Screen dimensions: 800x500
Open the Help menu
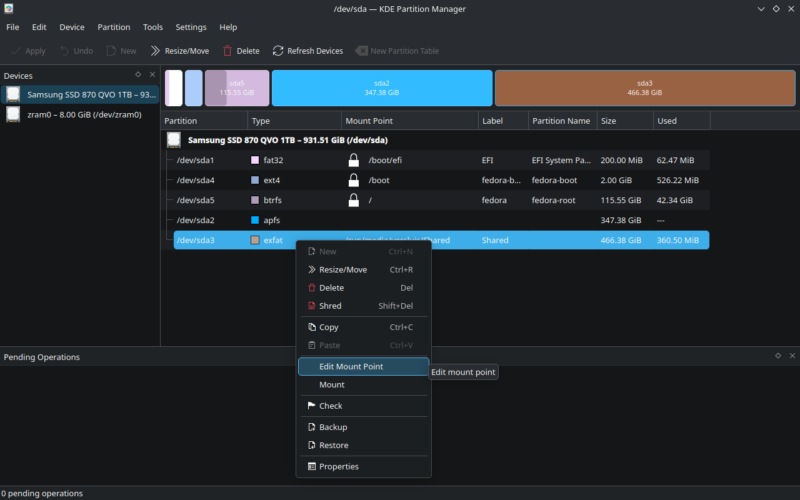pyautogui.click(x=228, y=27)
